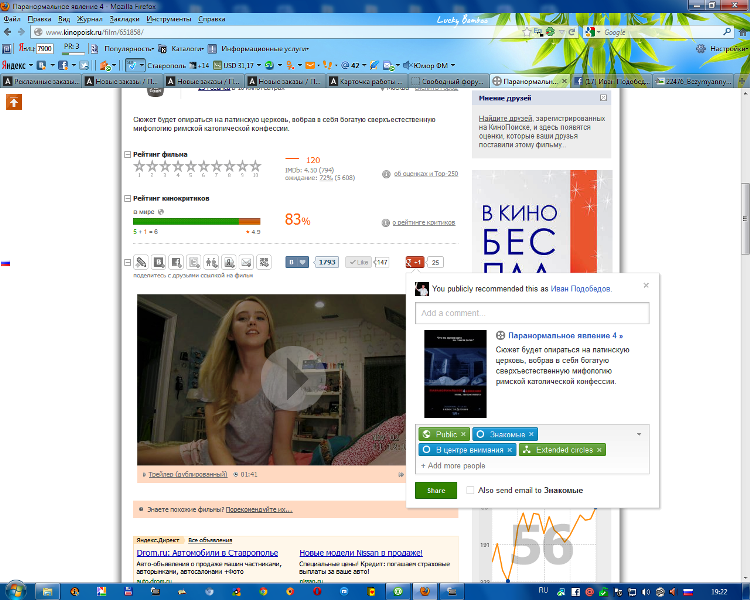The height and width of the screenshot is (600, 750).
Task: Open the Журнал menu
Action: 89,19
